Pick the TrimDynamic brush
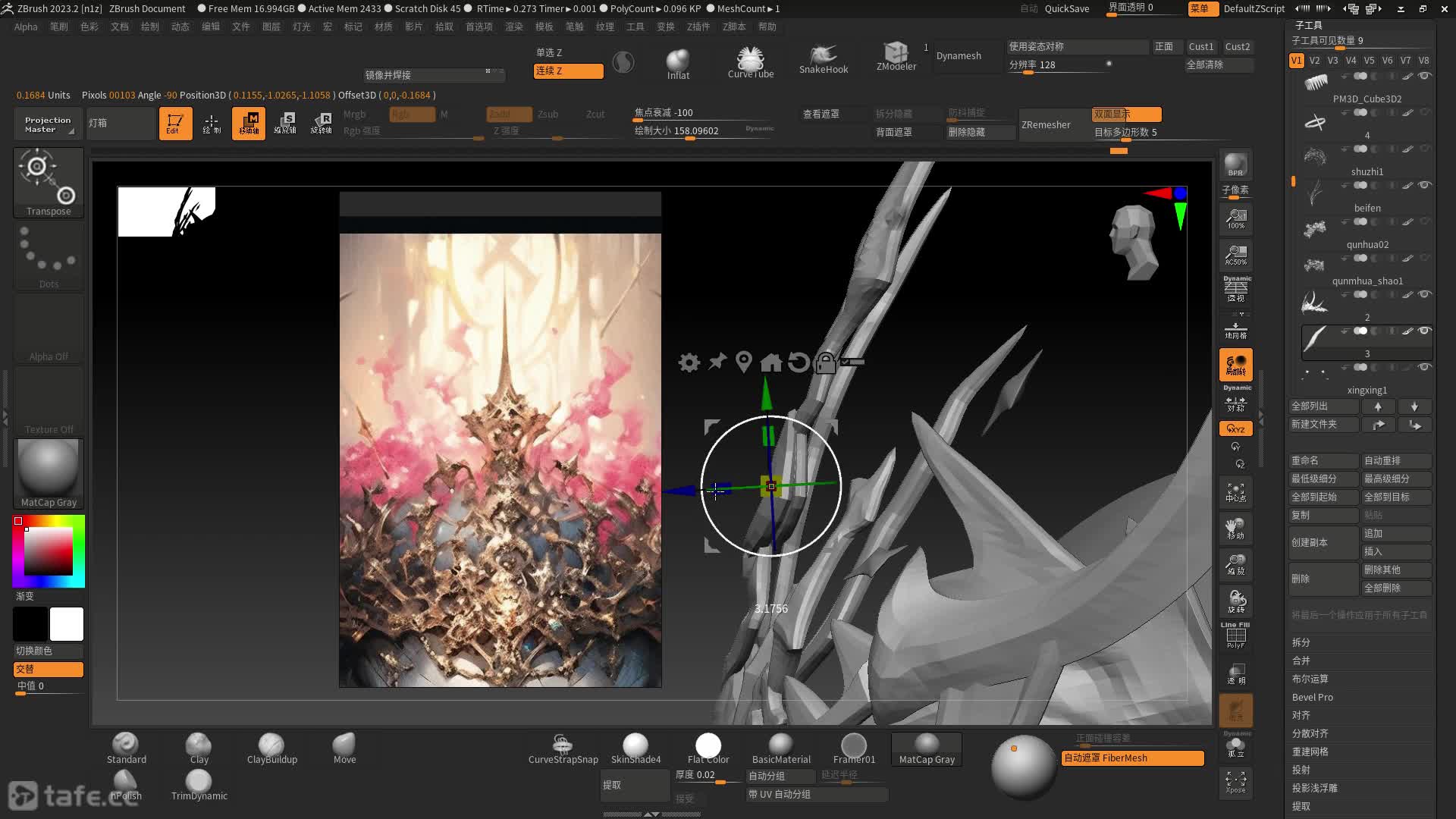Image resolution: width=1456 pixels, height=819 pixels. point(199,785)
